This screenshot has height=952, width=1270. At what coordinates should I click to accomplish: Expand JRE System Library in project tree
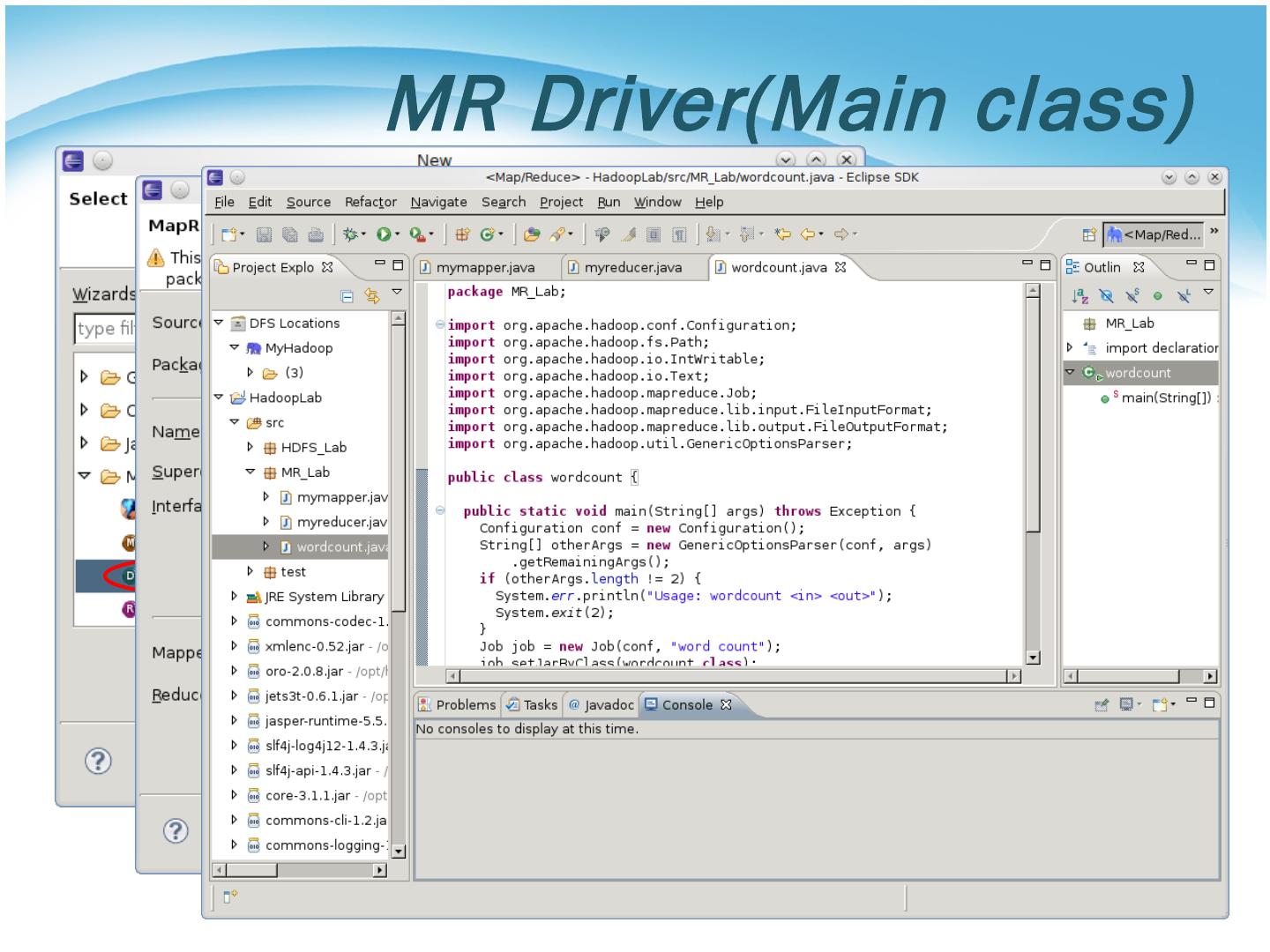235,597
